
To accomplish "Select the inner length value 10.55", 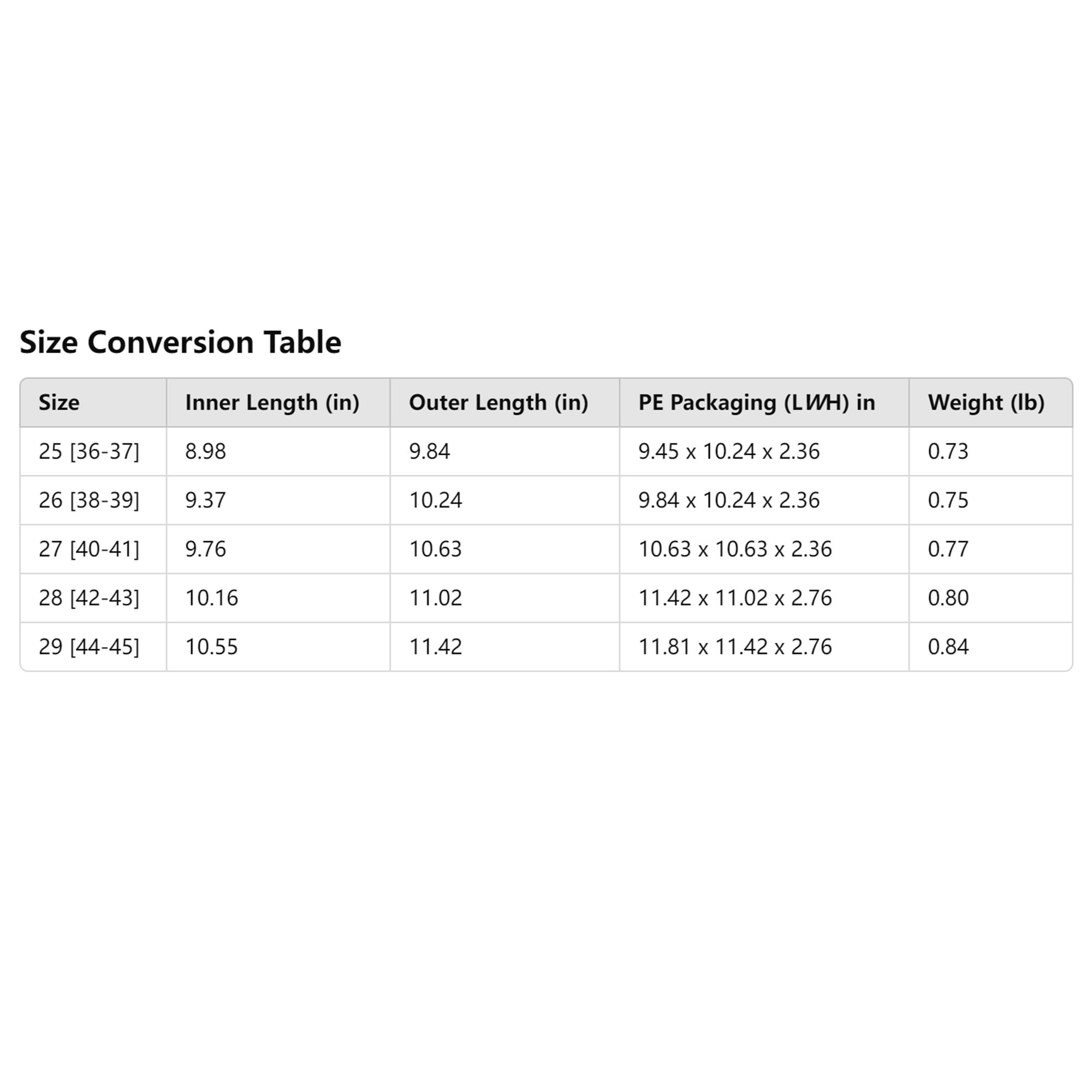I will click(212, 646).
